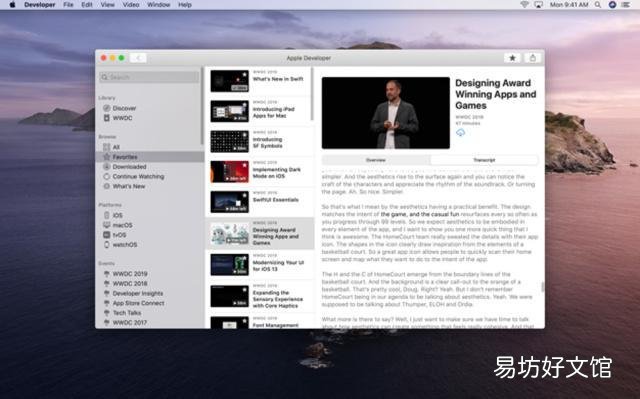Click the All grid icon in Browse

click(107, 147)
